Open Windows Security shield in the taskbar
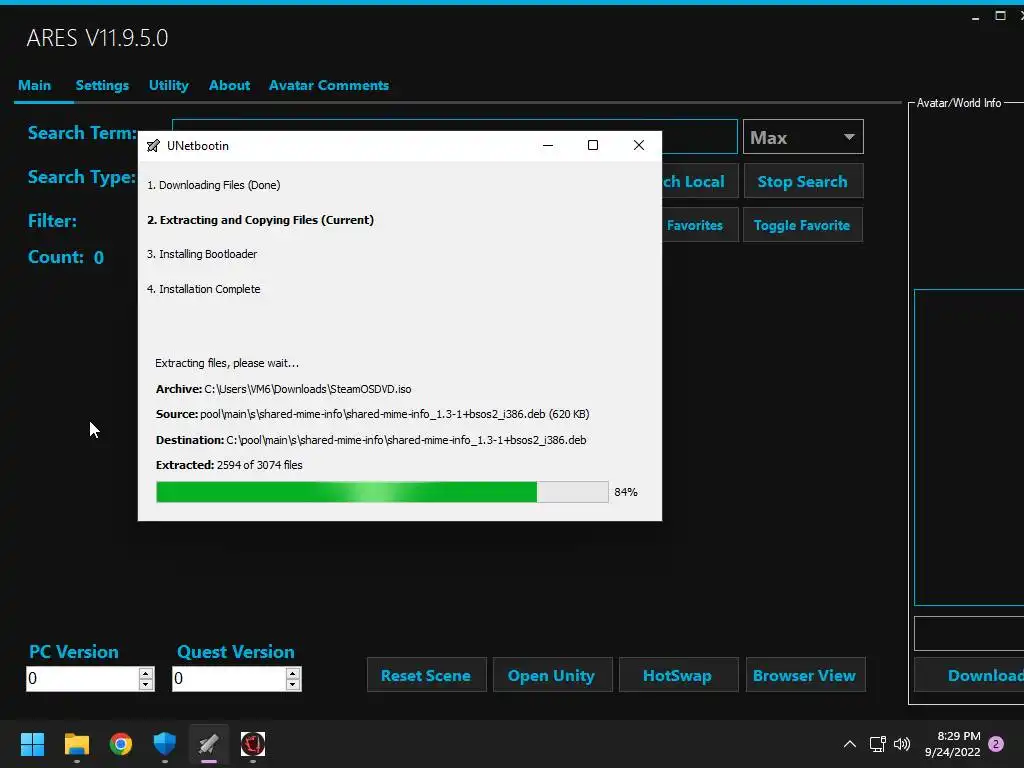 pos(165,743)
